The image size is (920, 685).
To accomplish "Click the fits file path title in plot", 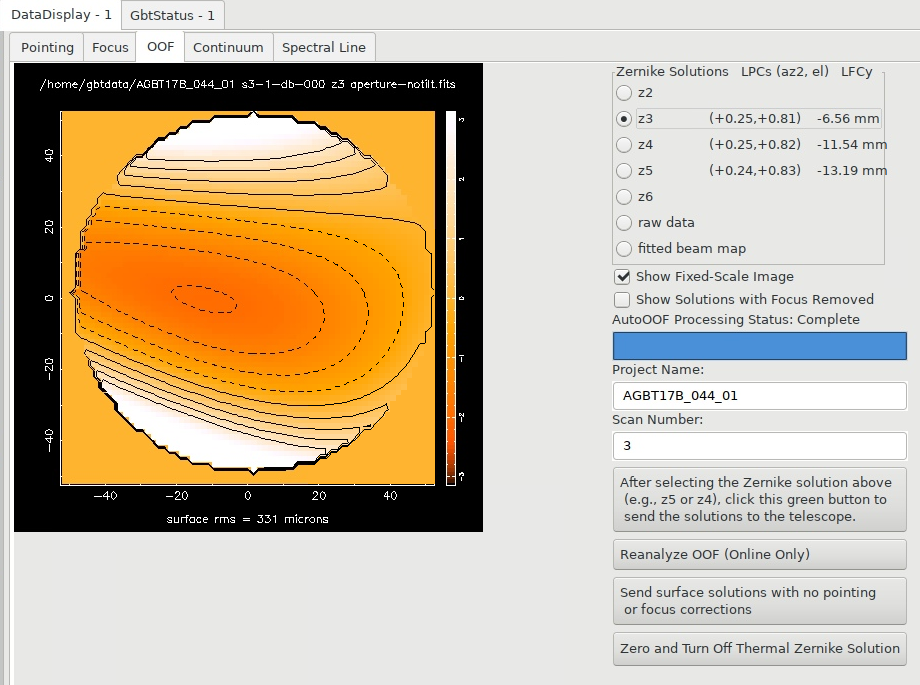I will coord(248,84).
